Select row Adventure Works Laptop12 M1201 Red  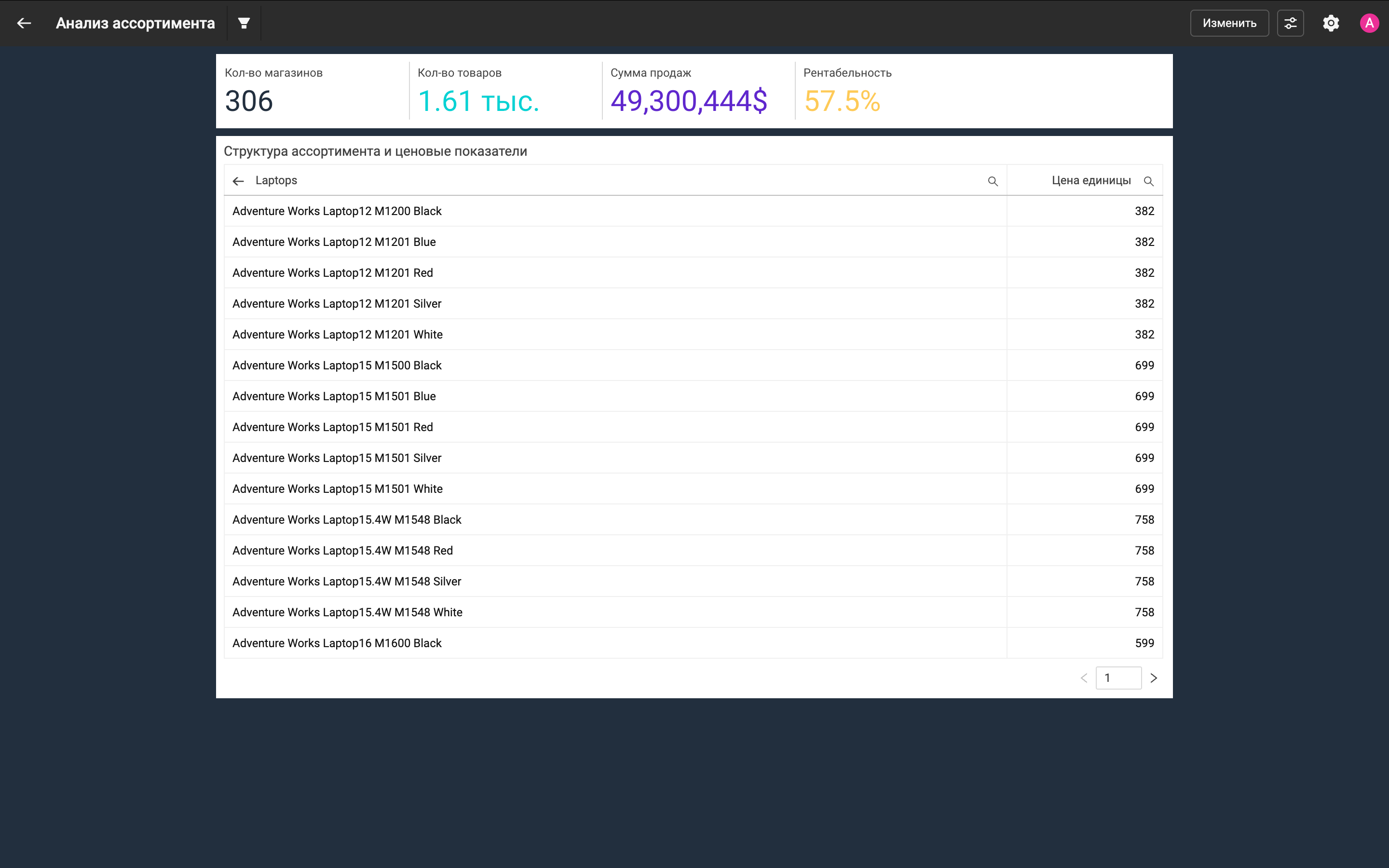[x=694, y=272]
